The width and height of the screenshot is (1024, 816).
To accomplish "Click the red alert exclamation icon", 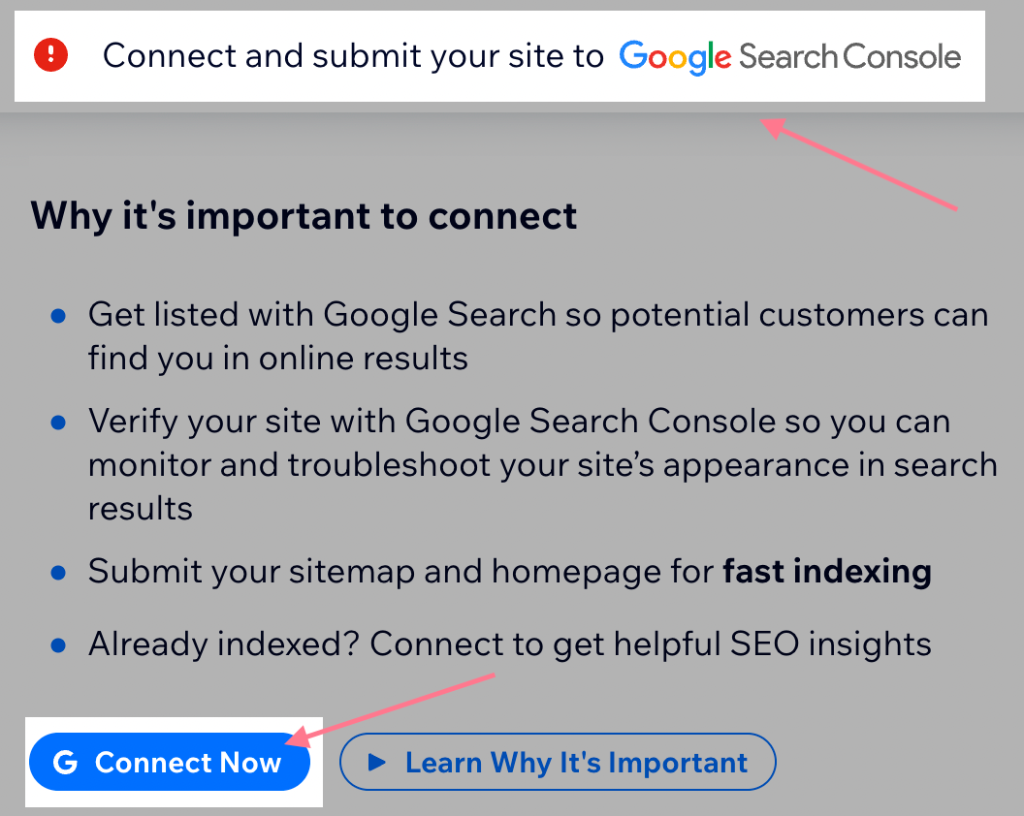I will [51, 56].
